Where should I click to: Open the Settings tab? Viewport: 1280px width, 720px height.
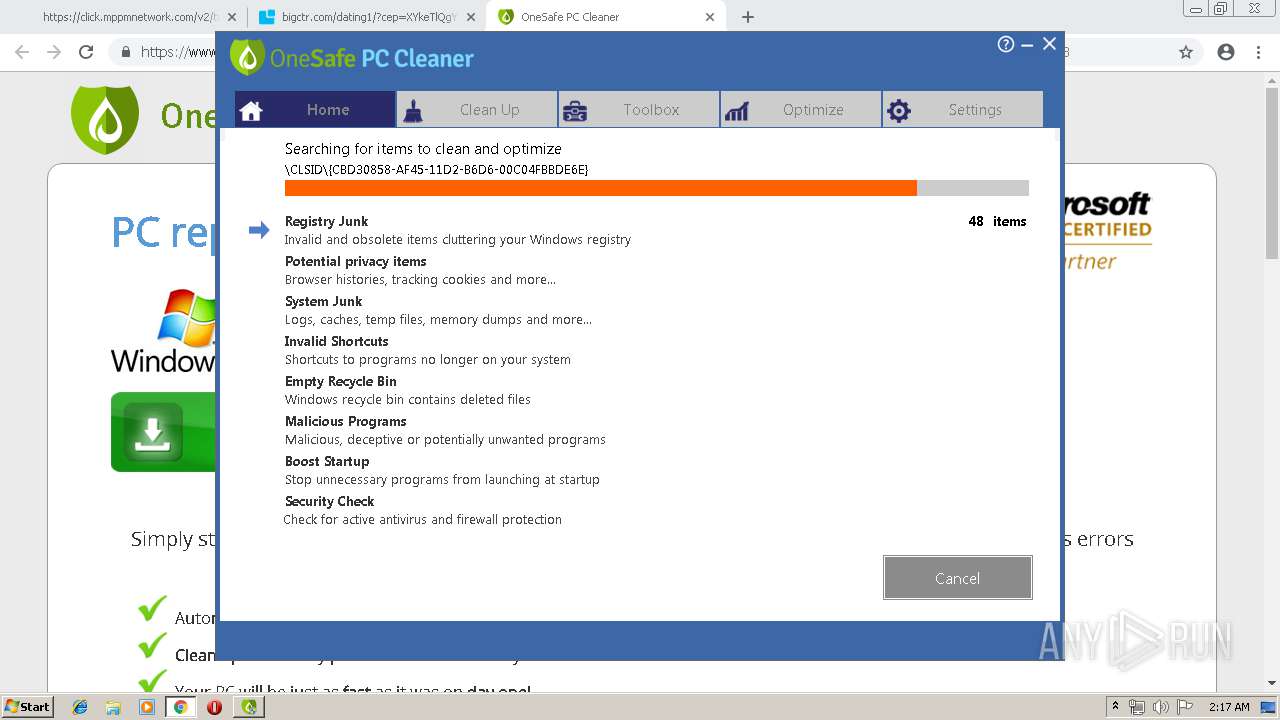point(963,110)
